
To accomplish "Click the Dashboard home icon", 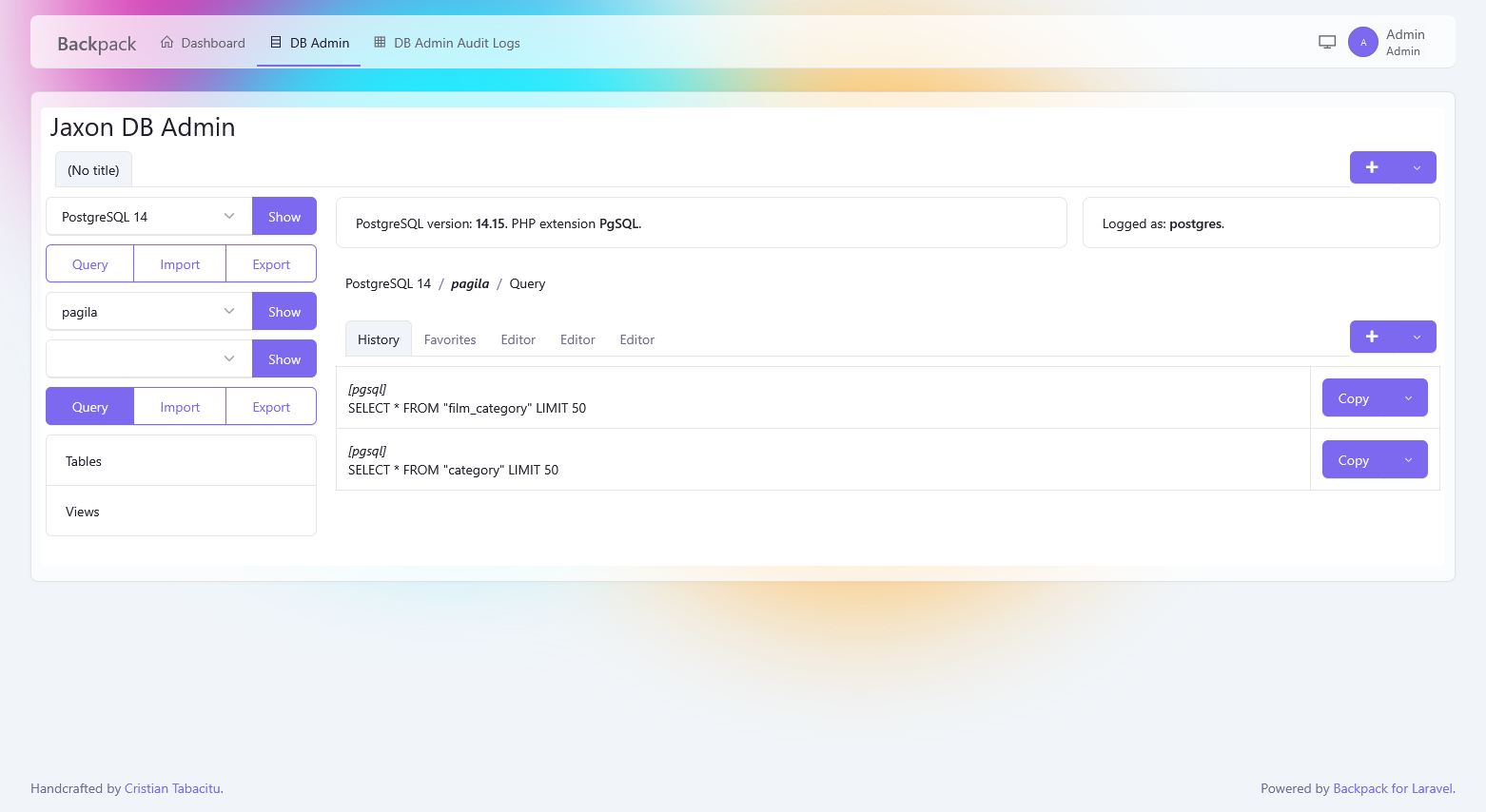I will click(x=167, y=43).
